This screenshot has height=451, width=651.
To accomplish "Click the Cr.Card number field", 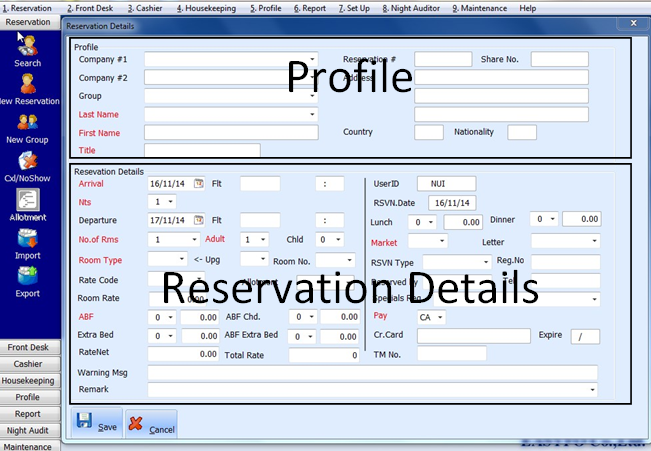I will tap(474, 336).
